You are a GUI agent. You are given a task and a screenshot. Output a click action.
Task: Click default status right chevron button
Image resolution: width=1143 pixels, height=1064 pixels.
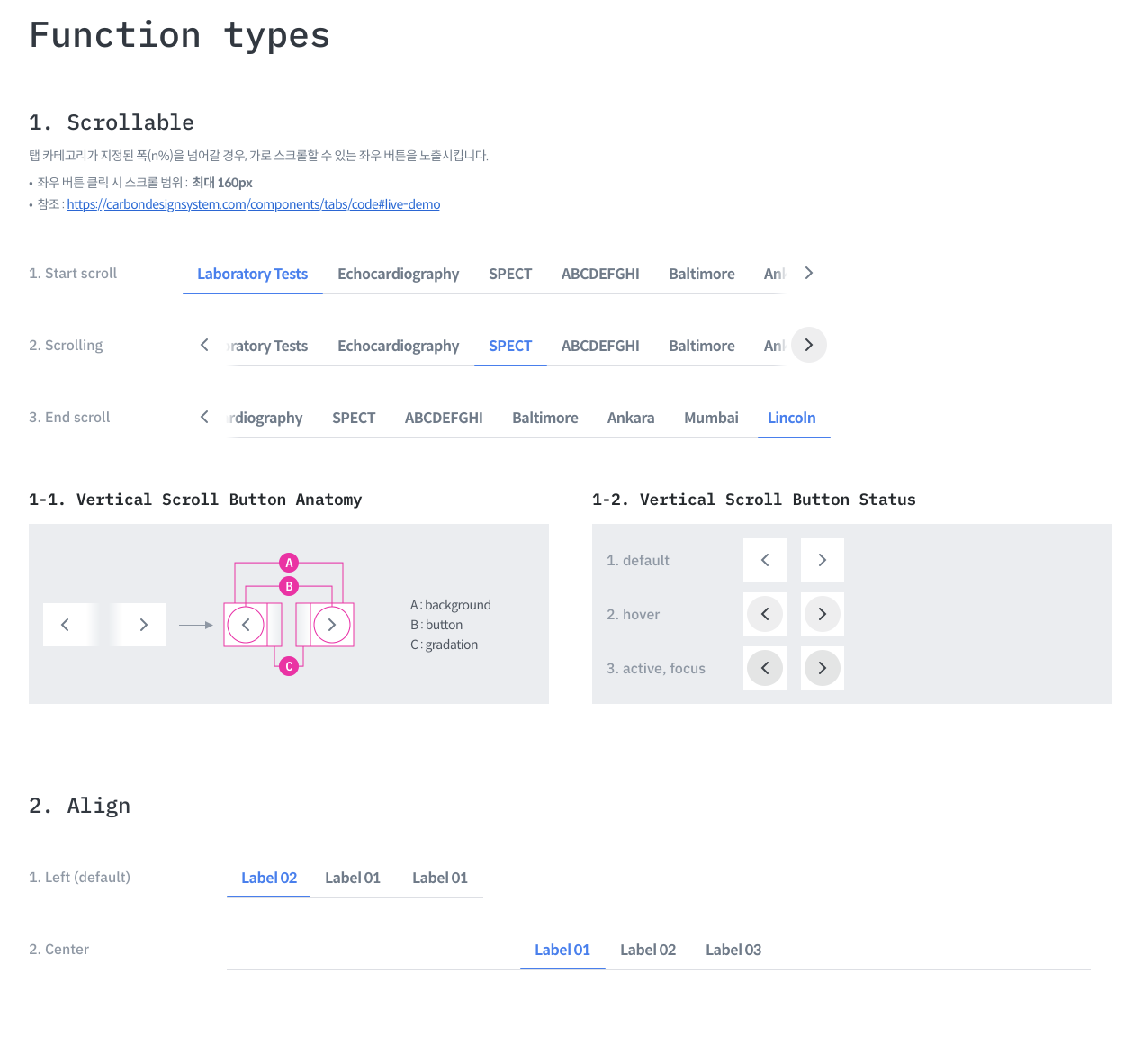tap(823, 560)
